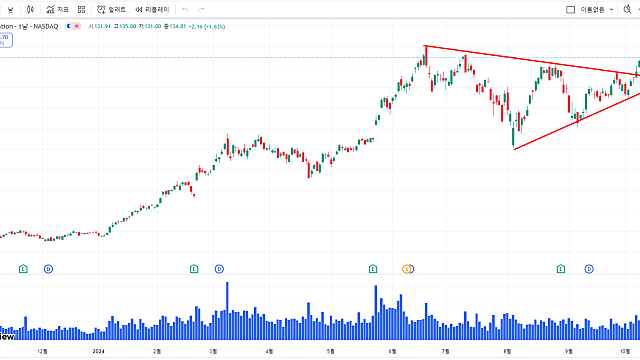This screenshot has width=640, height=360.
Task: Click the 6월 label on time axis
Action: click(x=392, y=351)
